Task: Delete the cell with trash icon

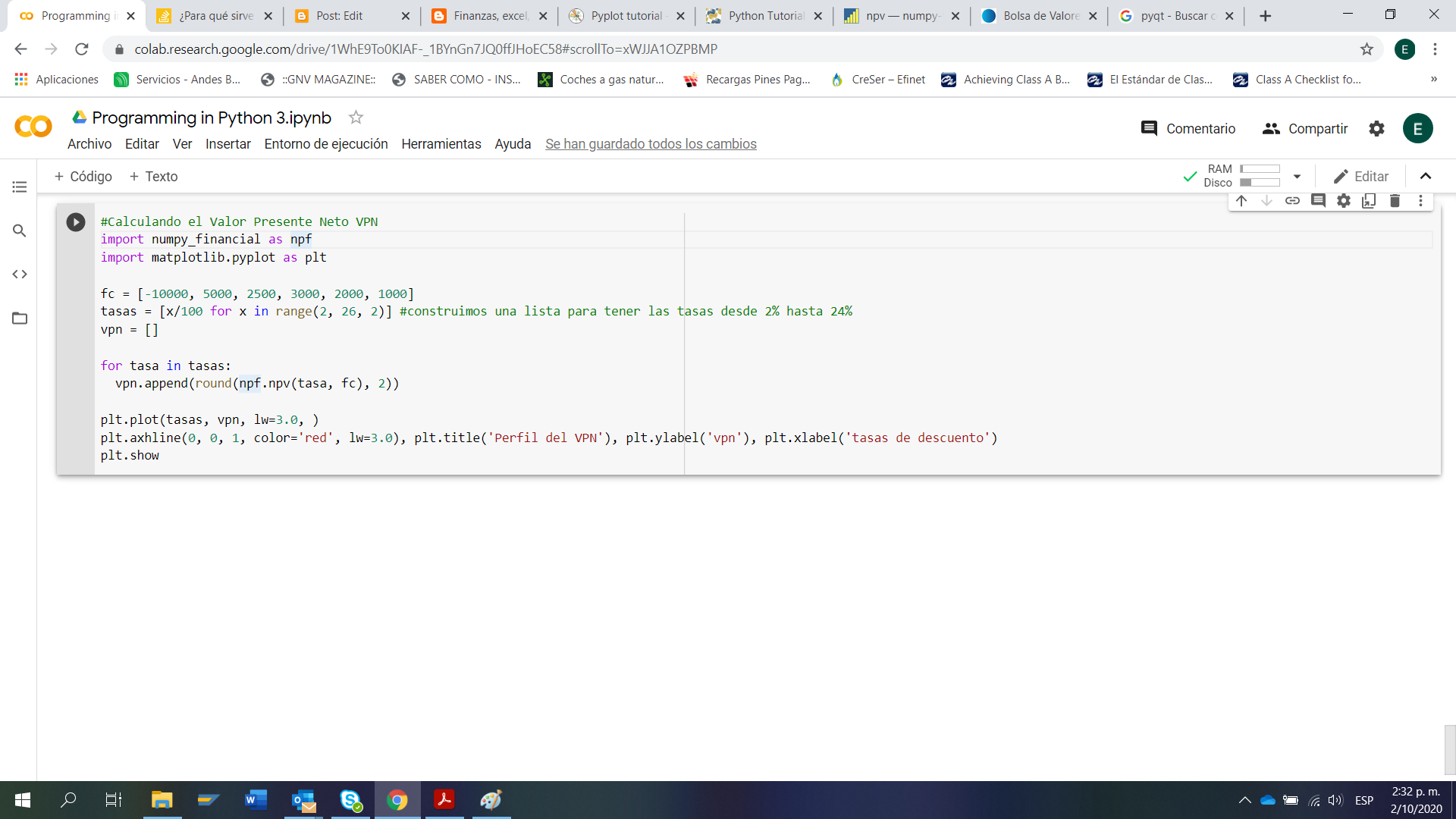Action: point(1395,201)
